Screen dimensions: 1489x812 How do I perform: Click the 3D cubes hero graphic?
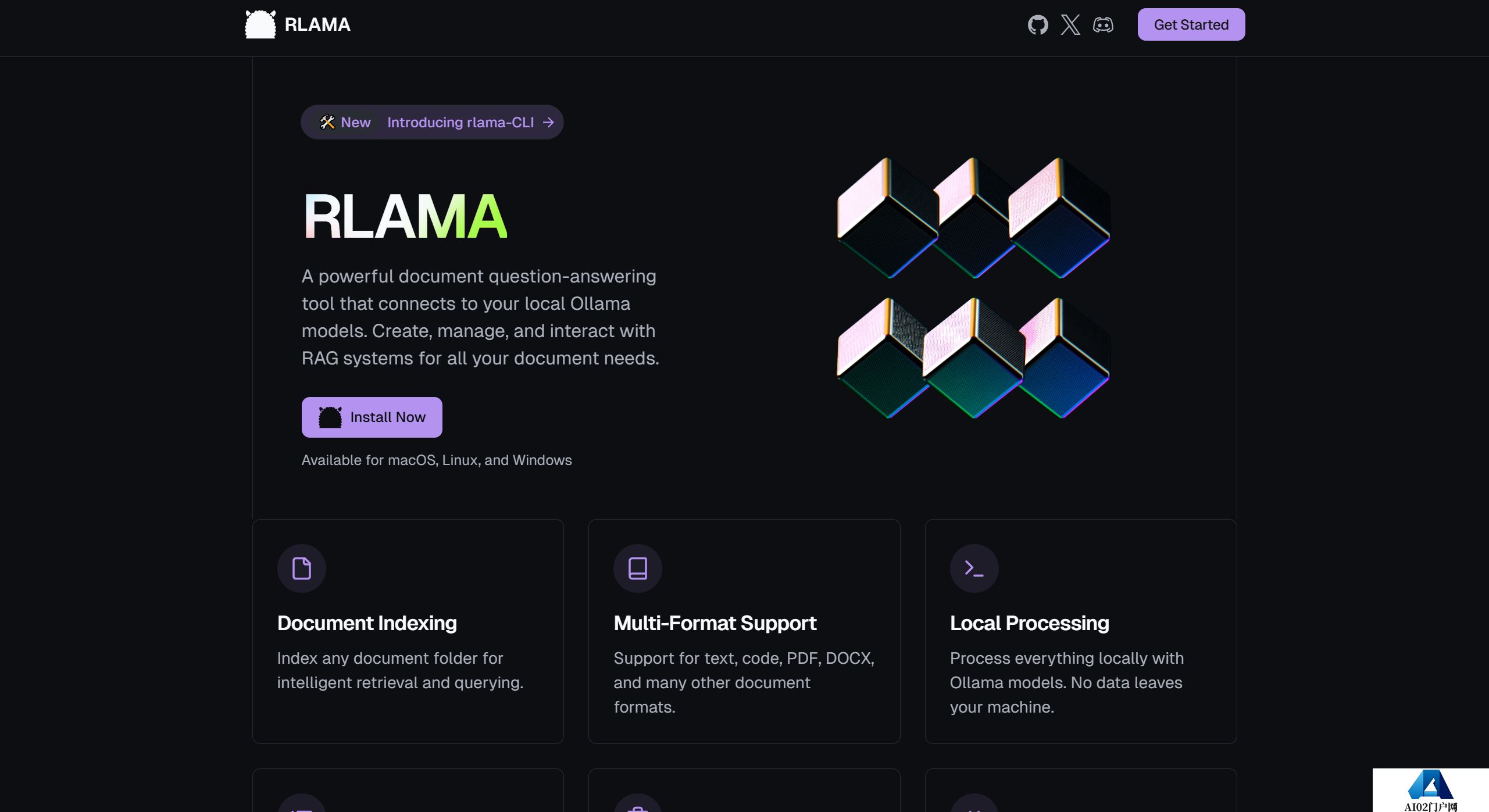click(973, 288)
